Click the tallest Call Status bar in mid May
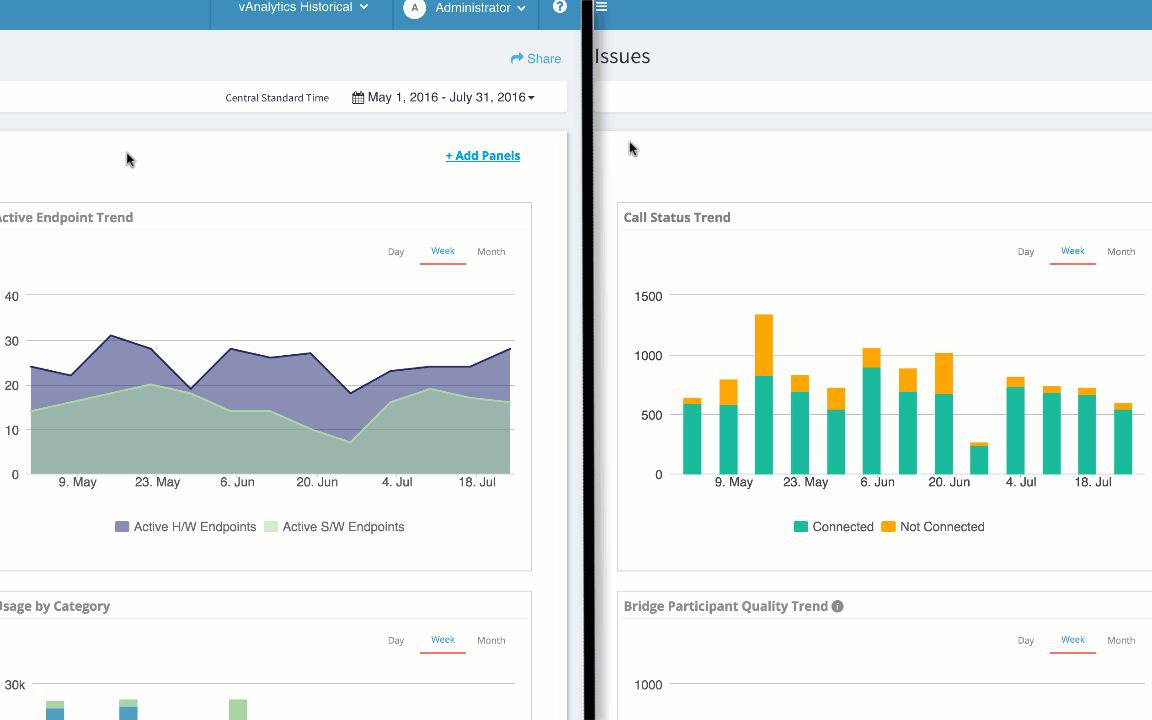Screen dimensions: 1152x720 tap(764, 394)
